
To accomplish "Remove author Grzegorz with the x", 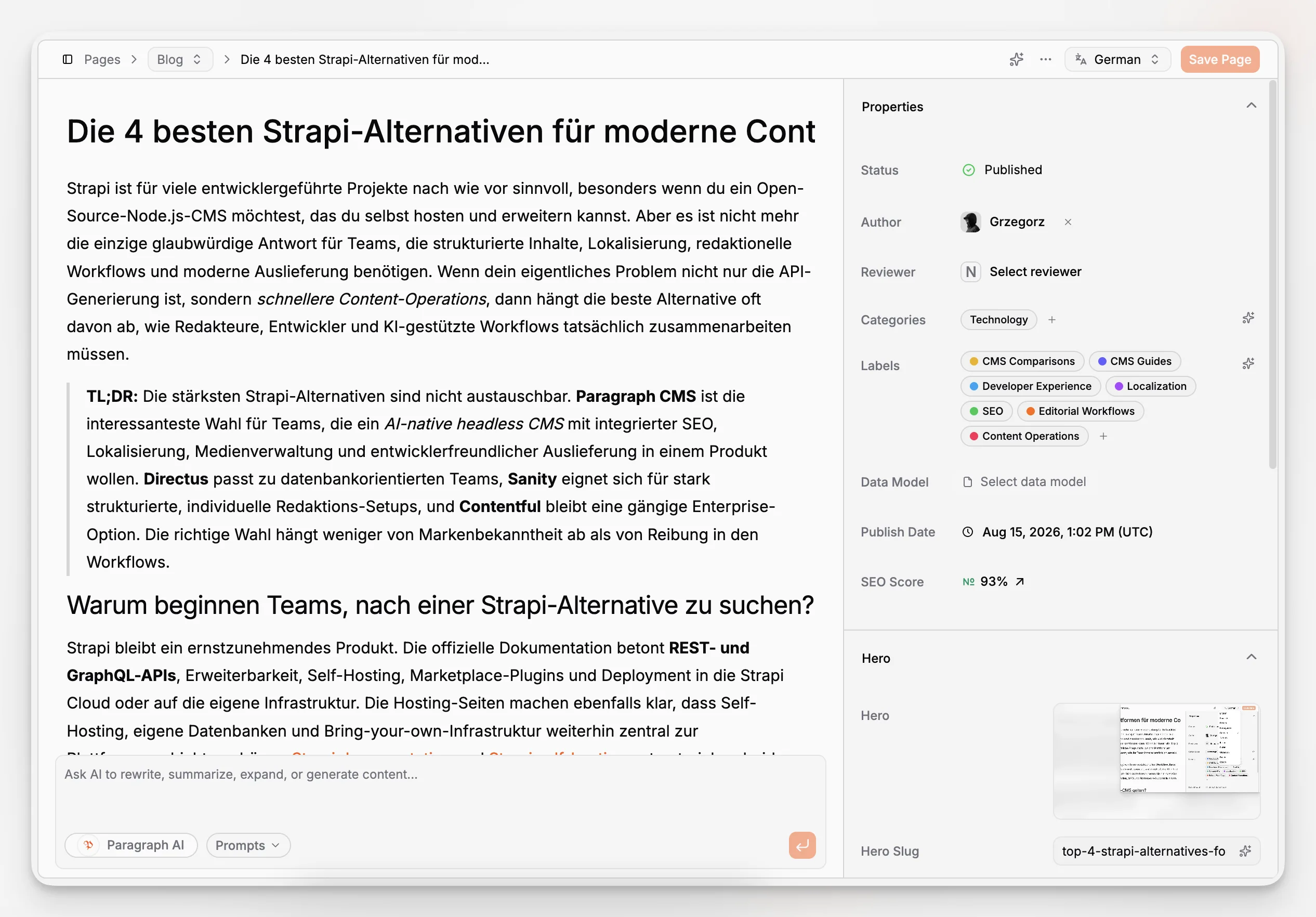I will tap(1068, 222).
